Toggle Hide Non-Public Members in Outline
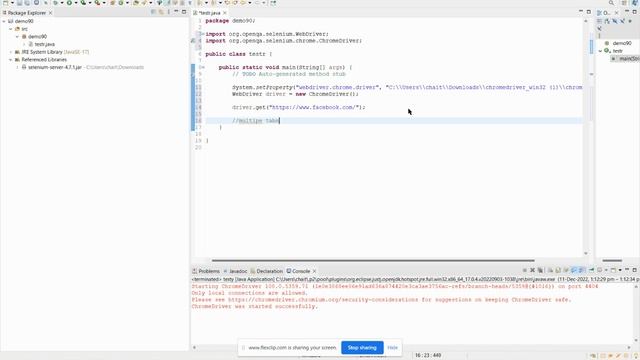Viewport: 640px width, 360px height. point(630,21)
